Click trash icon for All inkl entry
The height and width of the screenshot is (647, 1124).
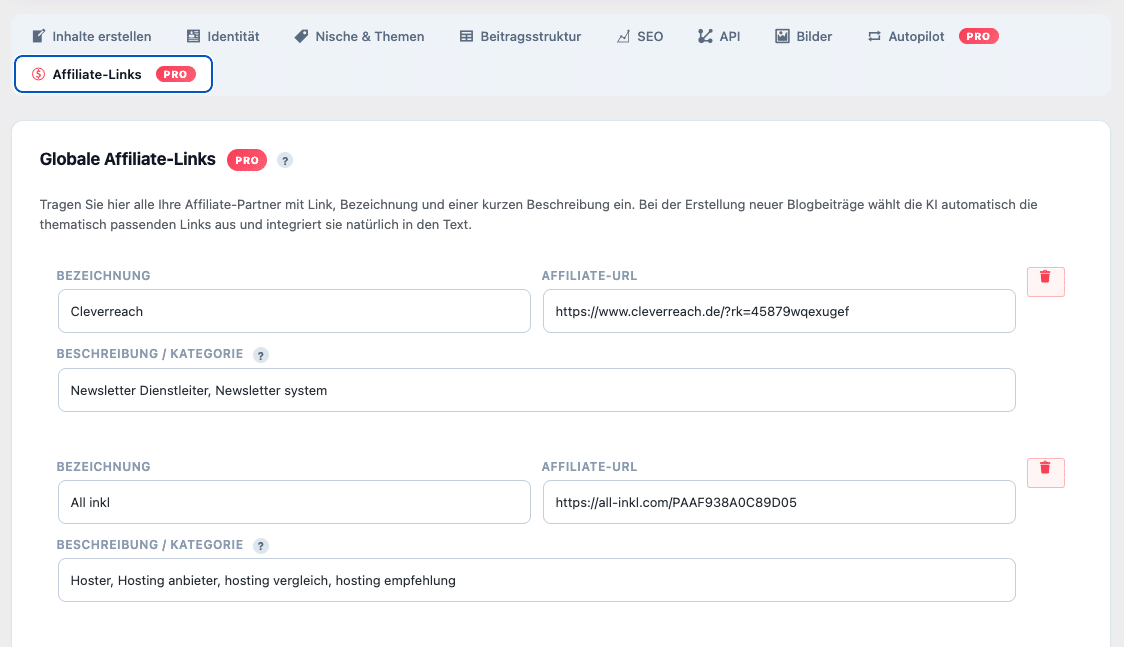[x=1045, y=473]
